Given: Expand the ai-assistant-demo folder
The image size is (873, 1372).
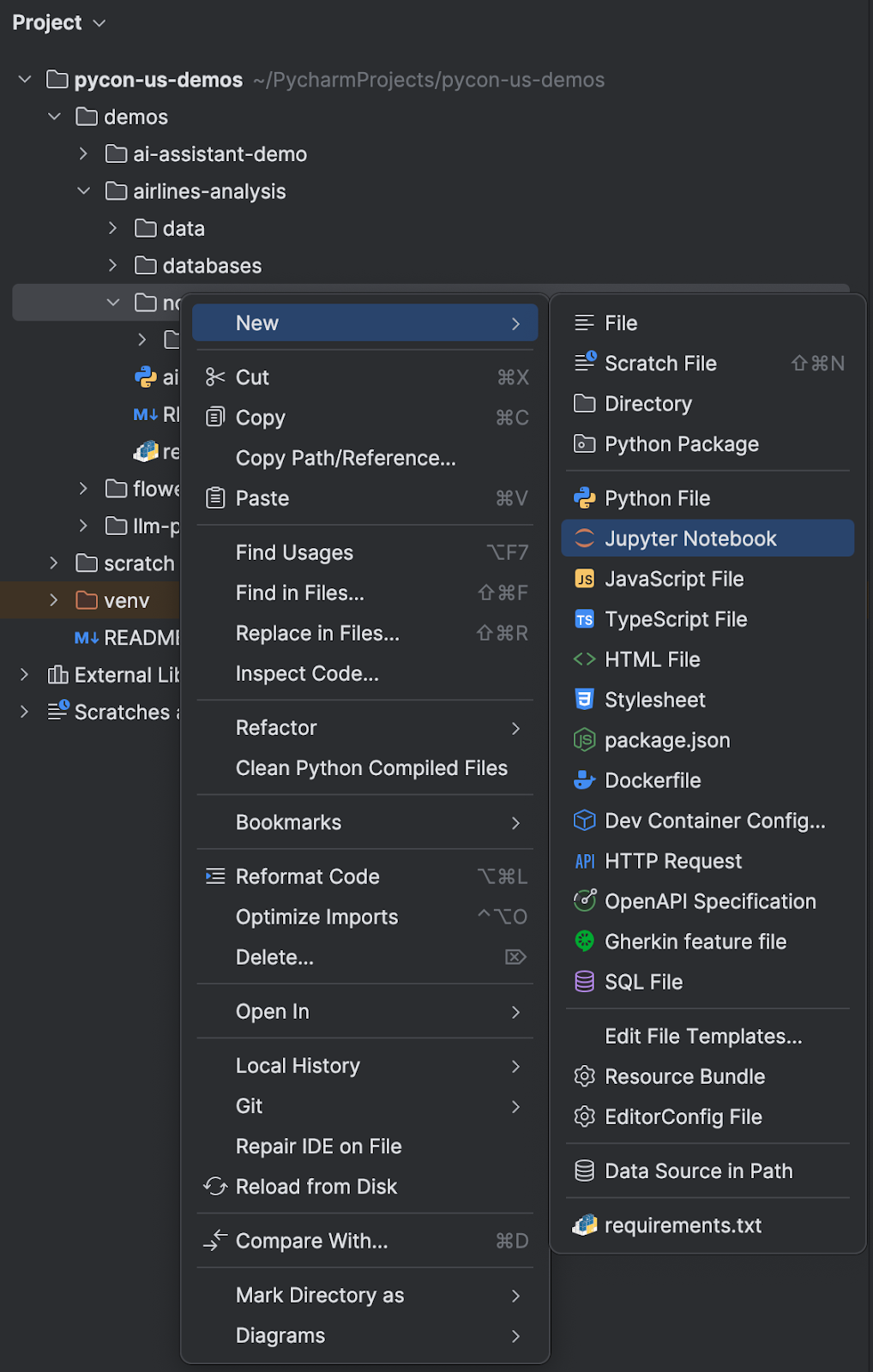Looking at the screenshot, I should [84, 154].
